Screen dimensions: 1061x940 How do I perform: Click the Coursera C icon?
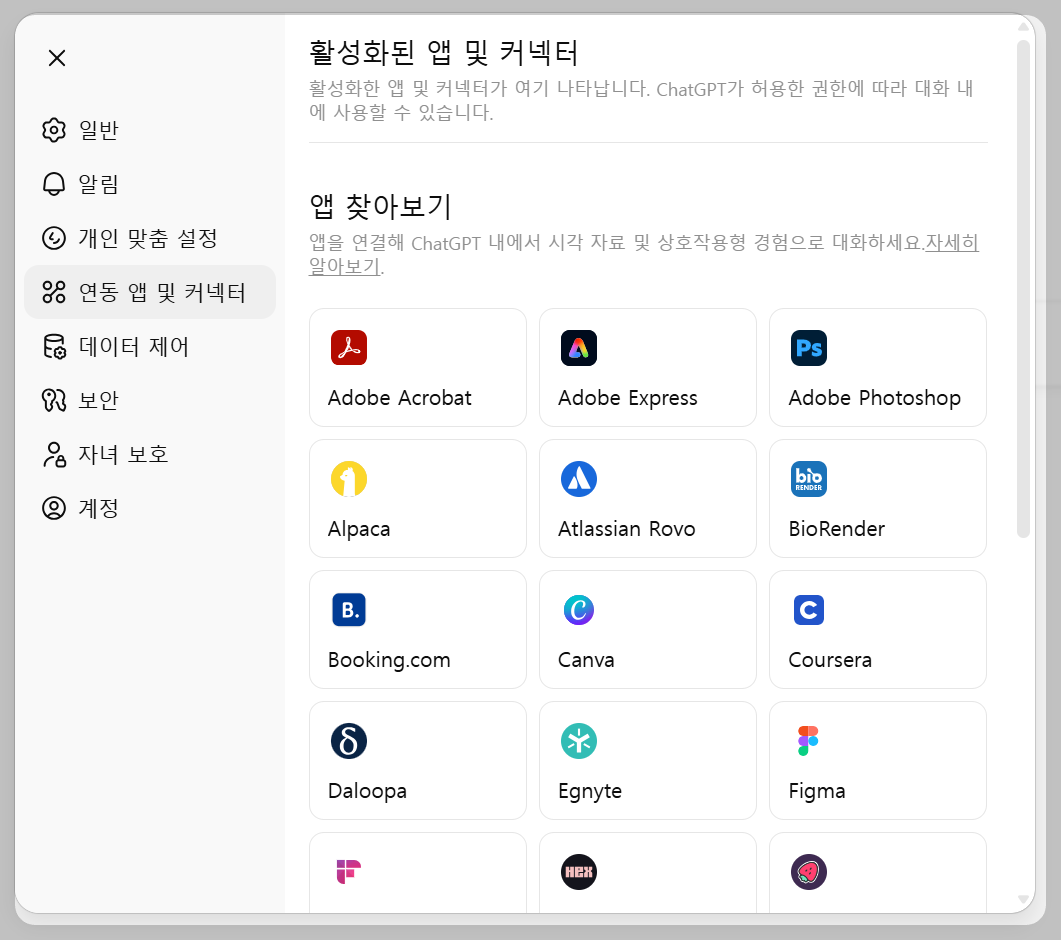pyautogui.click(x=809, y=610)
